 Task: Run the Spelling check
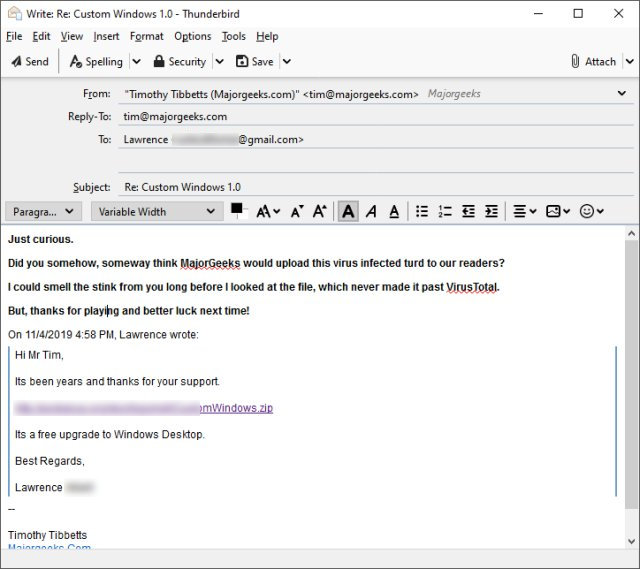click(x=96, y=62)
